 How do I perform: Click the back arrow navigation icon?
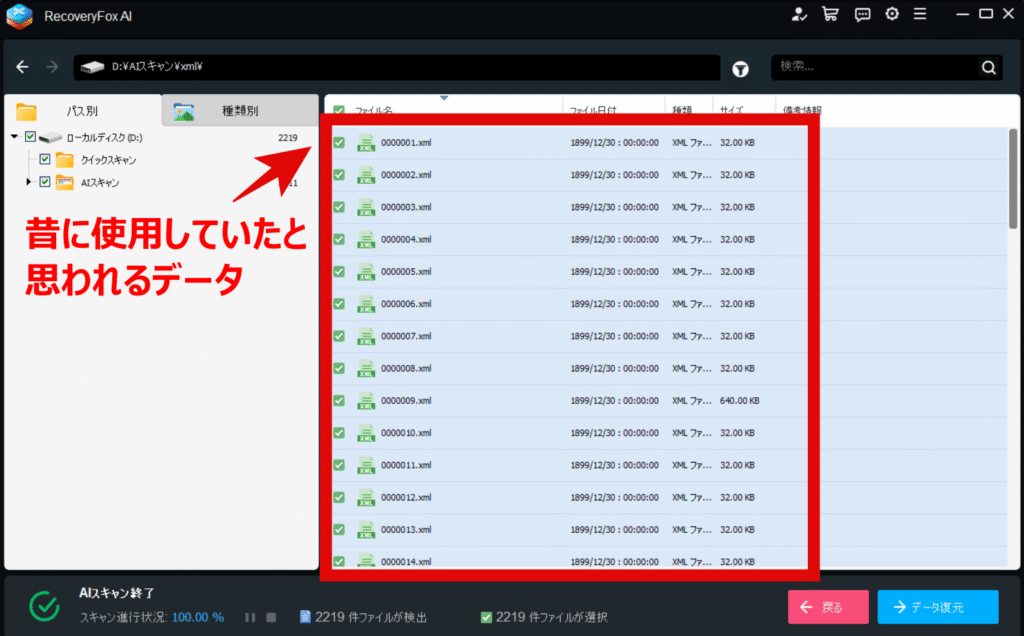coord(22,67)
